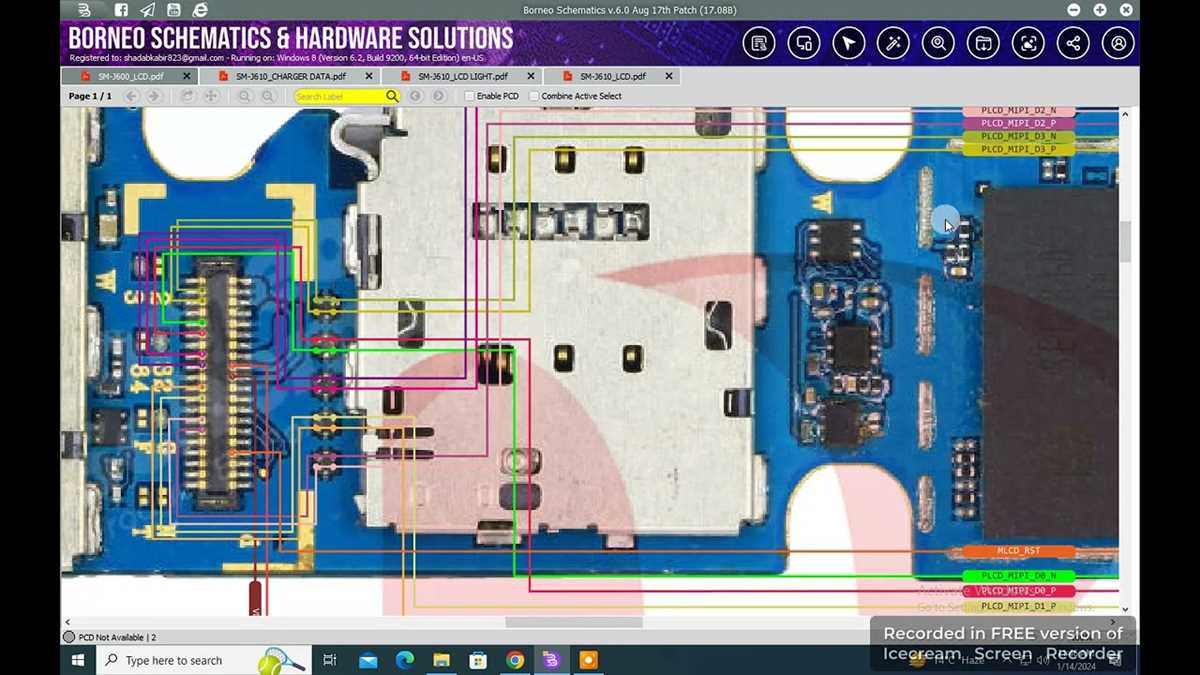Select the PLCD_MIPI_D2_P net label
Image resolution: width=1200 pixels, height=675 pixels.
click(1018, 123)
